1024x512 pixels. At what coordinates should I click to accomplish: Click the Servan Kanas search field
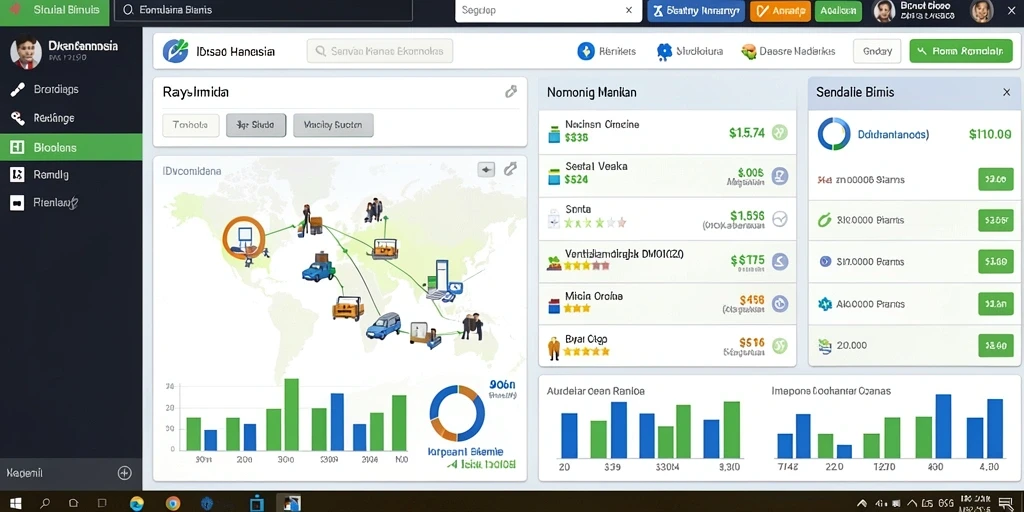[x=379, y=51]
